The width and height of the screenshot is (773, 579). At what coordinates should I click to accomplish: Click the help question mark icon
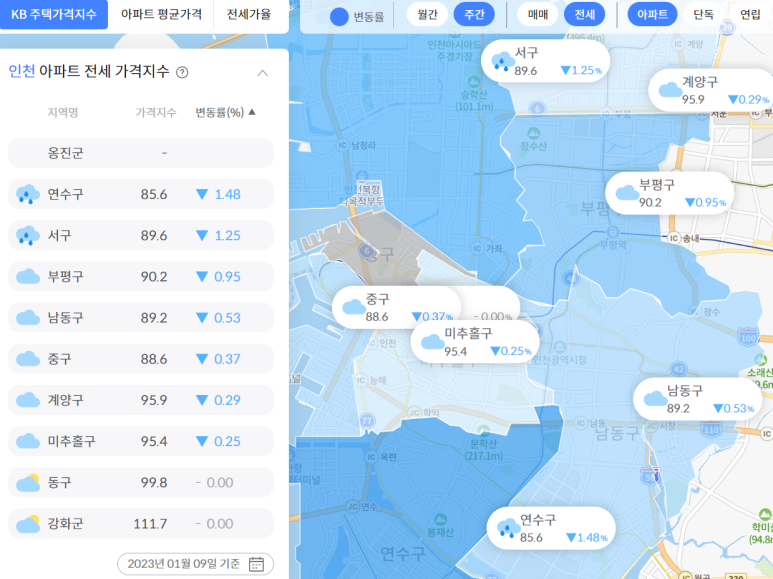tap(182, 73)
